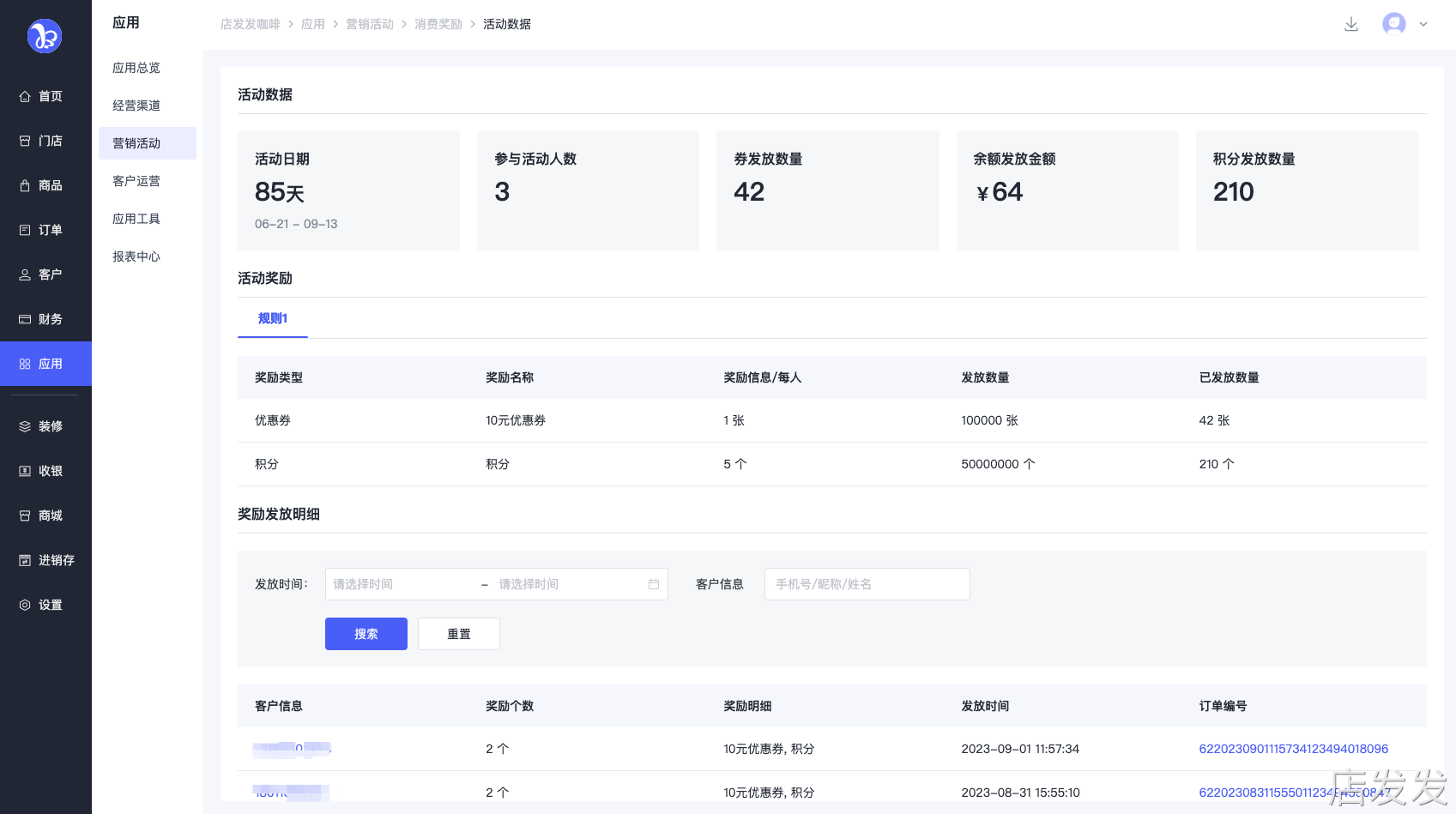Viewport: 1456px width, 814px height.
Task: Click the download icon in top bar
Action: point(1351,24)
